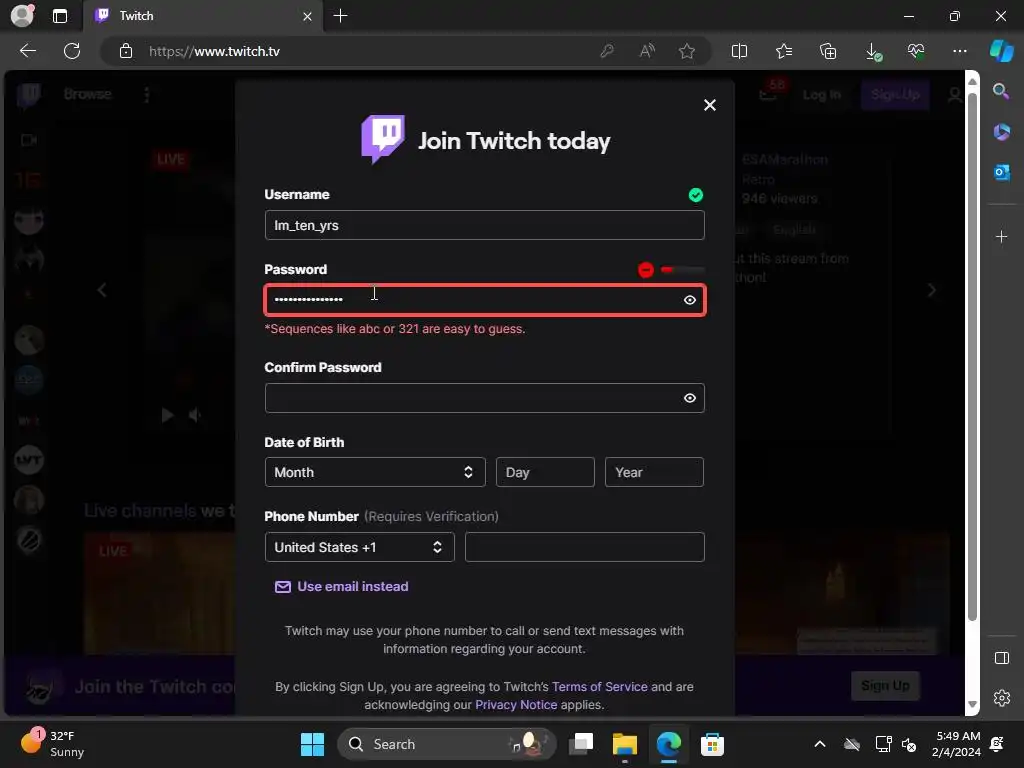The width and height of the screenshot is (1024, 768).
Task: Select the Twitch browser tab
Action: 202,16
